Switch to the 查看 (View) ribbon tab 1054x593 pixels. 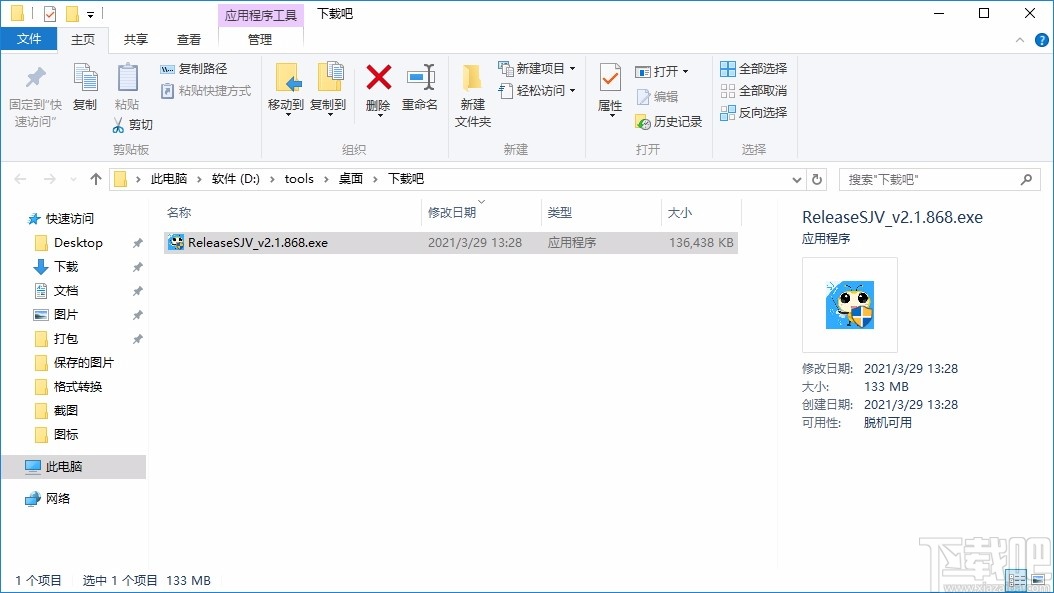pyautogui.click(x=190, y=40)
